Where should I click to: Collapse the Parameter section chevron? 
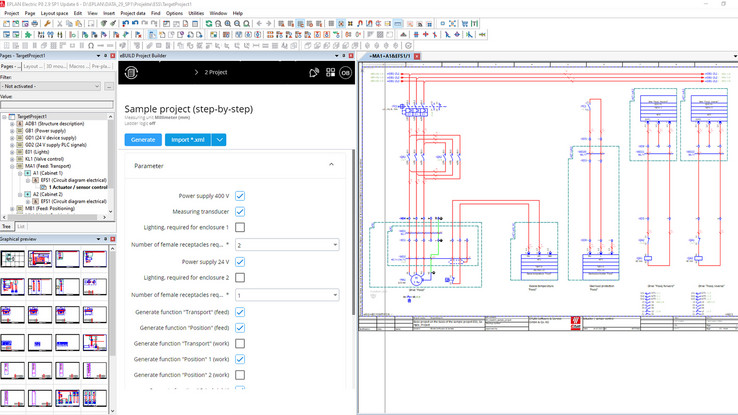pos(331,165)
